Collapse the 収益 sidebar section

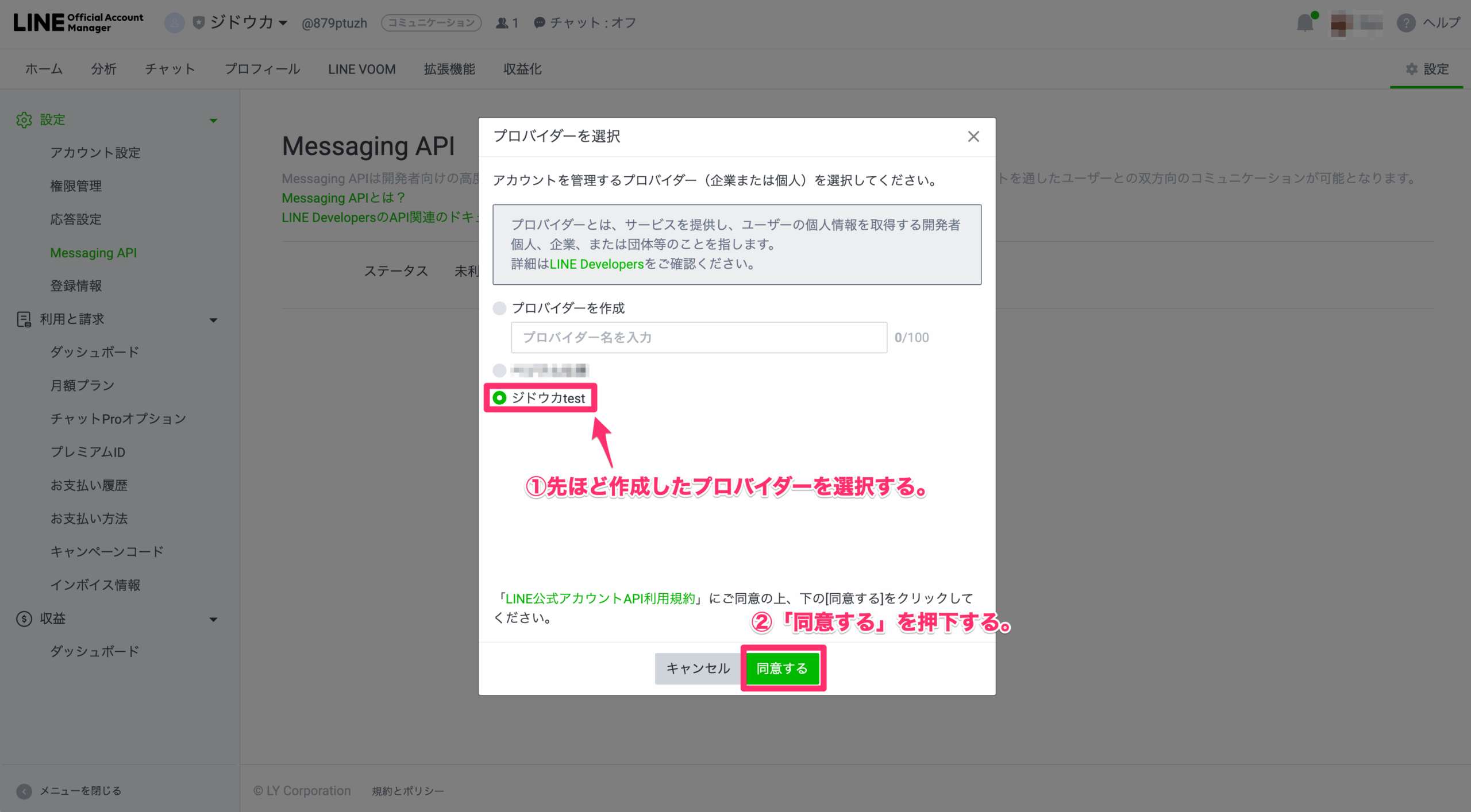(213, 619)
